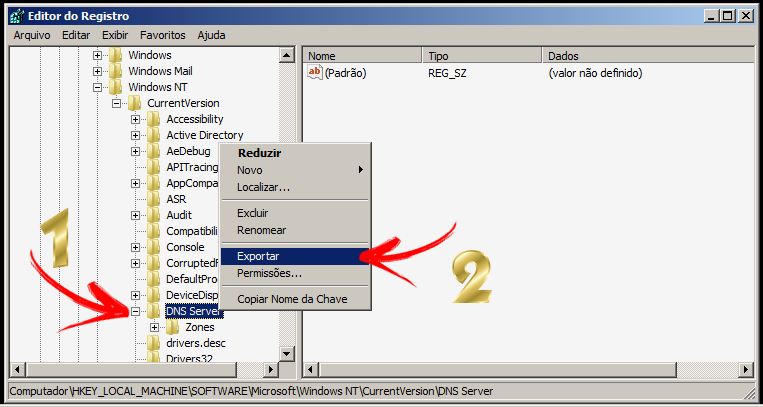This screenshot has height=407, width=763.
Task: Select the Active Directory key label
Action: pos(205,135)
